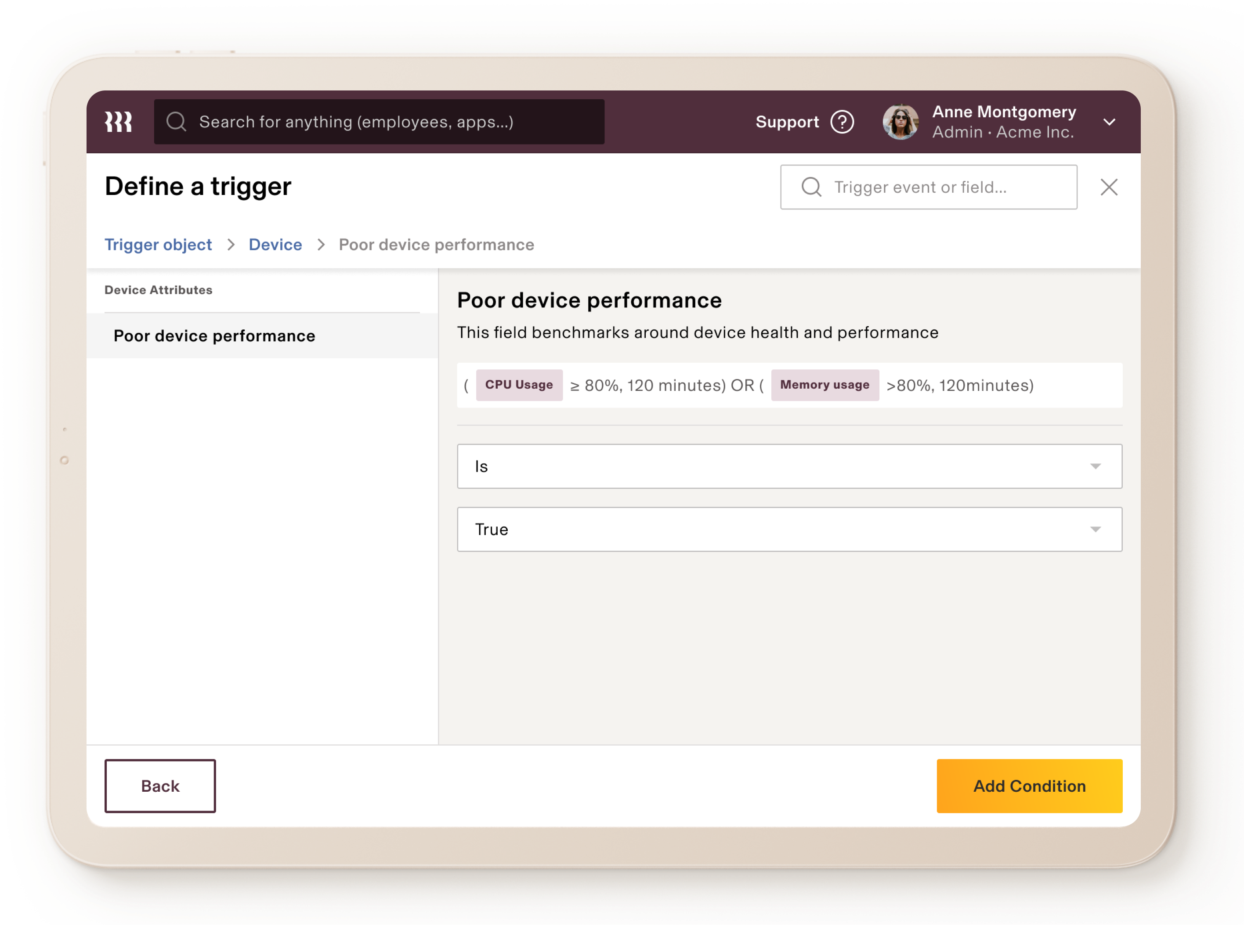Click the Support label in header

click(x=787, y=122)
